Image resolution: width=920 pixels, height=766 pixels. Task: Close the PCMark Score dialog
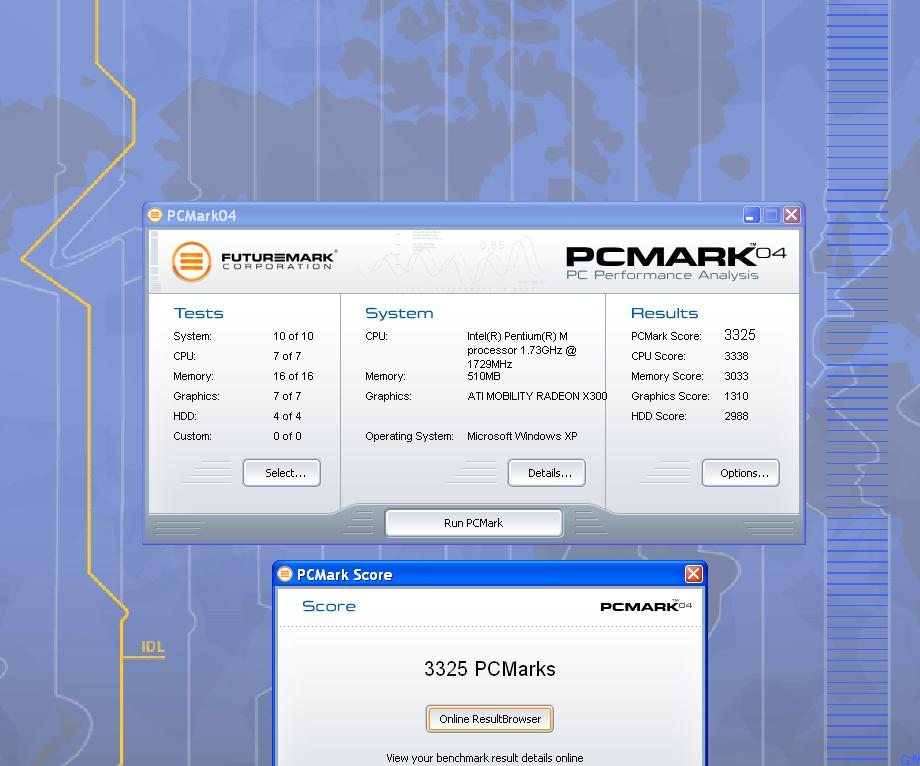pyautogui.click(x=694, y=574)
